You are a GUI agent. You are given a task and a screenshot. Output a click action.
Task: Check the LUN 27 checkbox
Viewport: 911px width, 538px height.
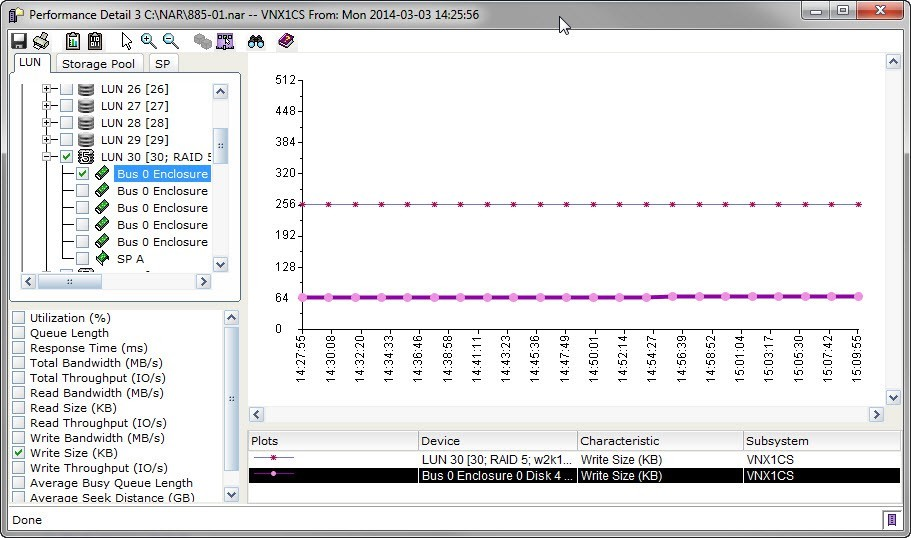(x=66, y=106)
